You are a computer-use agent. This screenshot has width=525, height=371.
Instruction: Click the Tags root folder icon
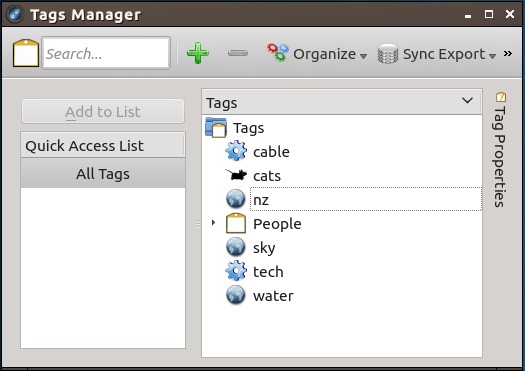pos(216,127)
